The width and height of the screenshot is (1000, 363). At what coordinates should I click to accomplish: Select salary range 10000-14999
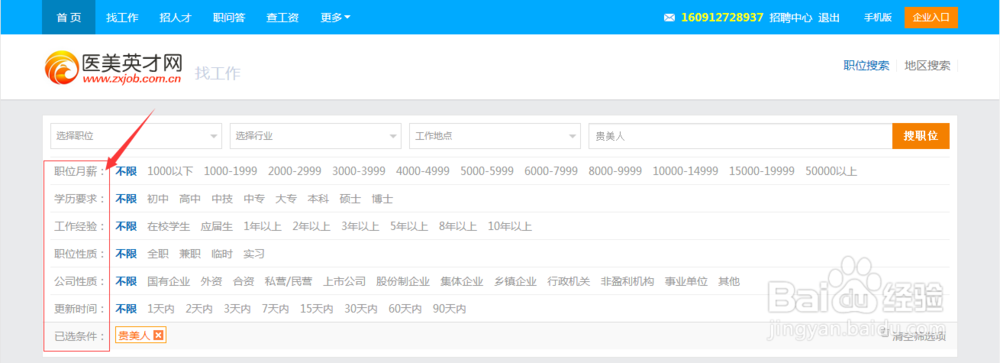(686, 171)
